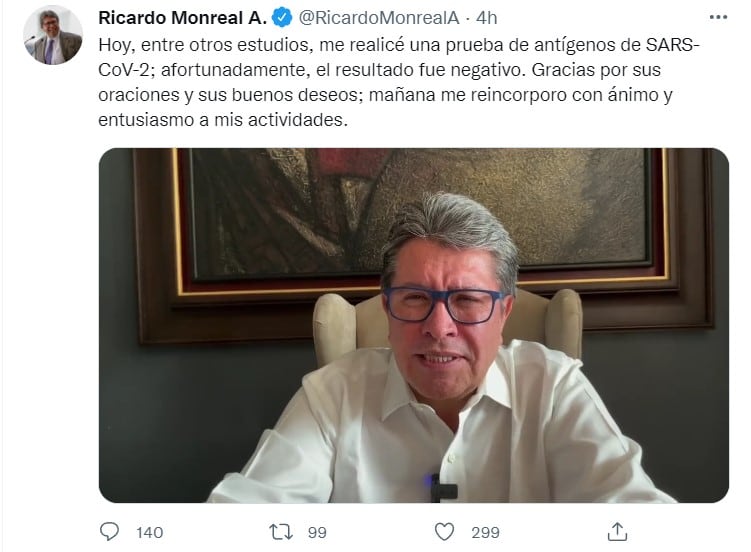Image resolution: width=751 pixels, height=552 pixels.
Task: Open the three-dot more options menu
Action: click(718, 18)
